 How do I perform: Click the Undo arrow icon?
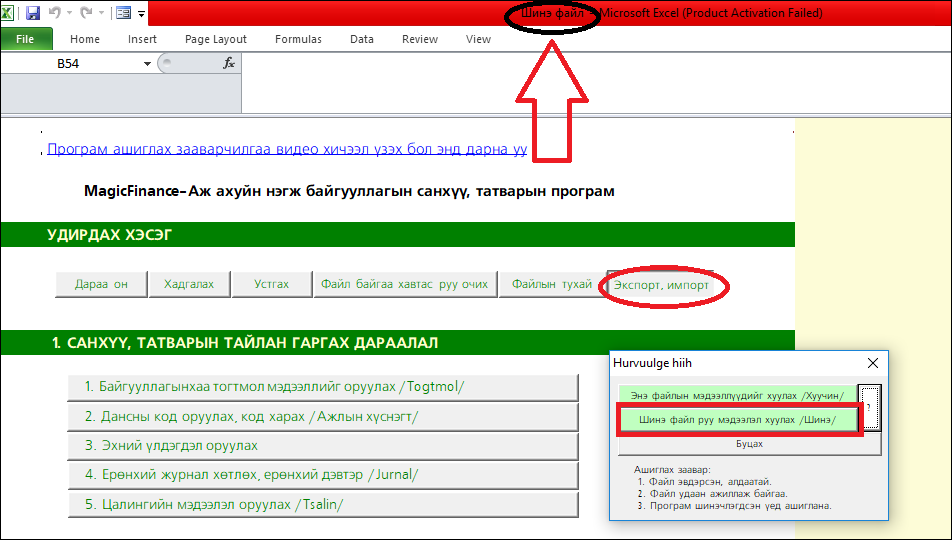tap(56, 13)
